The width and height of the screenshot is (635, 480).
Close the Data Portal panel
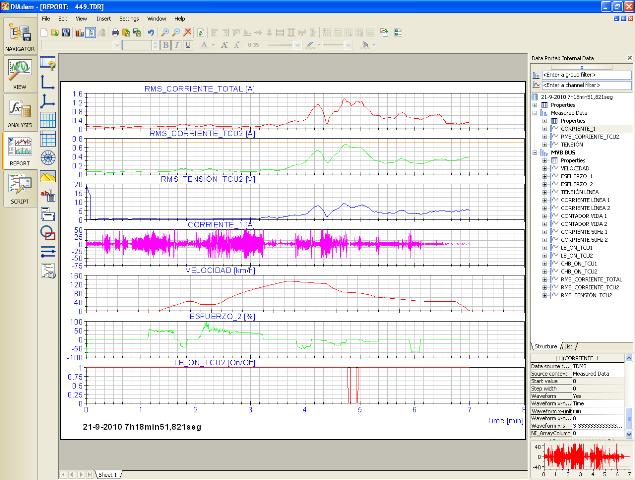point(630,58)
